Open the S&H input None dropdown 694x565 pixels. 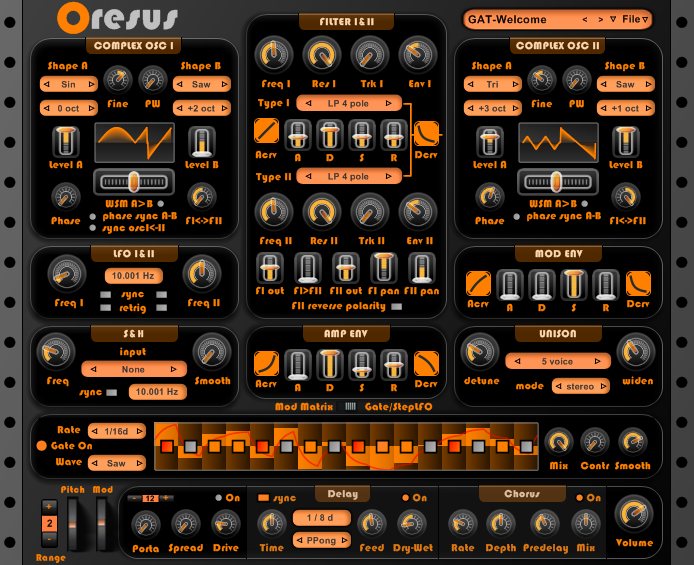pyautogui.click(x=133, y=369)
